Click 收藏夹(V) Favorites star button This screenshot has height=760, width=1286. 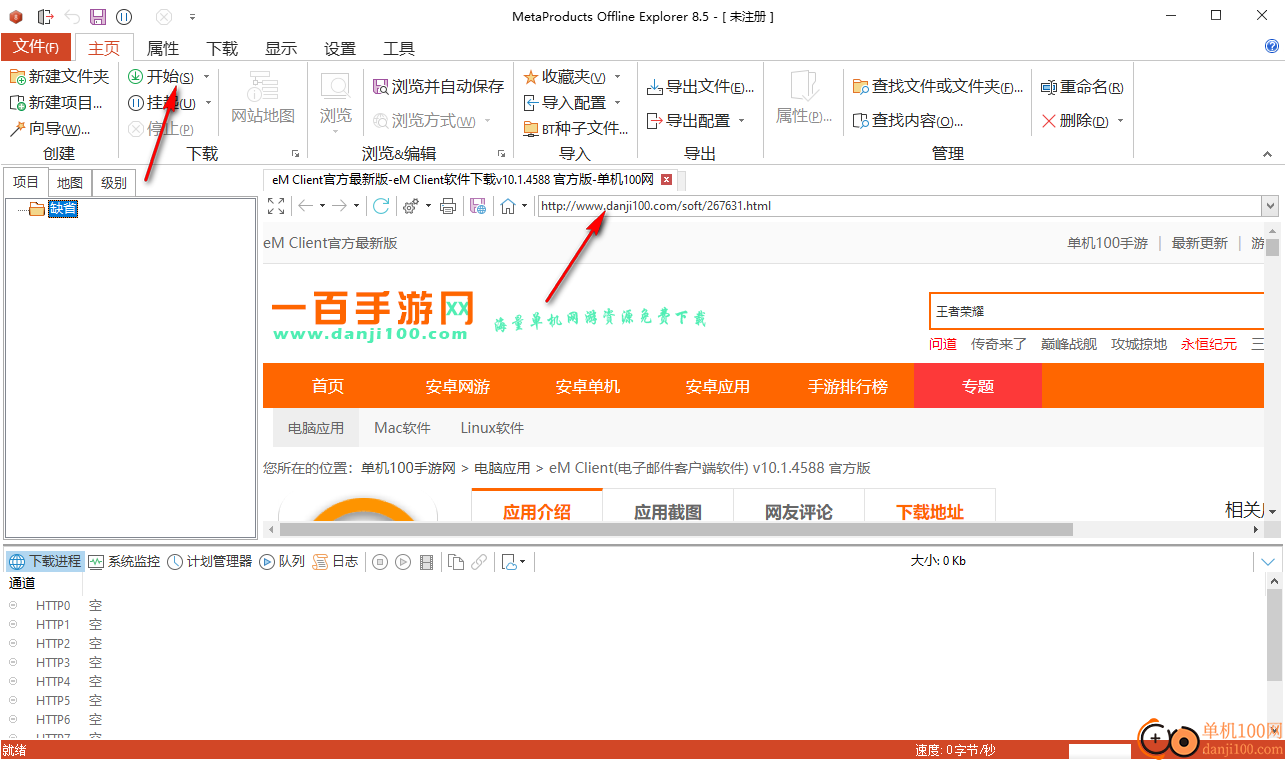coord(564,77)
